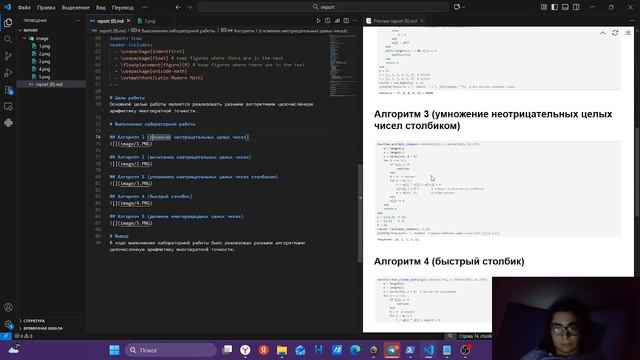Open 5.png in the explorer tree
This screenshot has height=360, width=640.
(44, 77)
